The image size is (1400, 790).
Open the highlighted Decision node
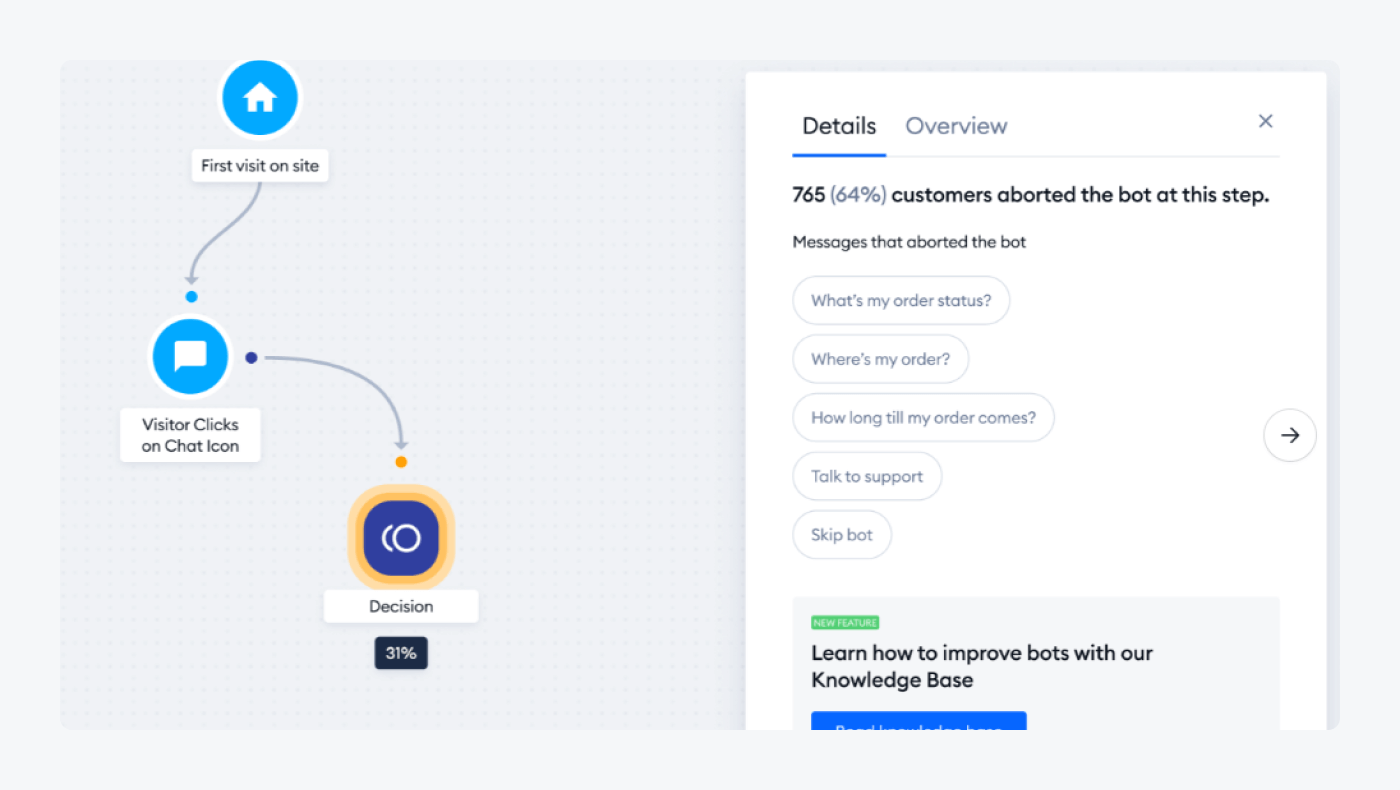tap(400, 538)
